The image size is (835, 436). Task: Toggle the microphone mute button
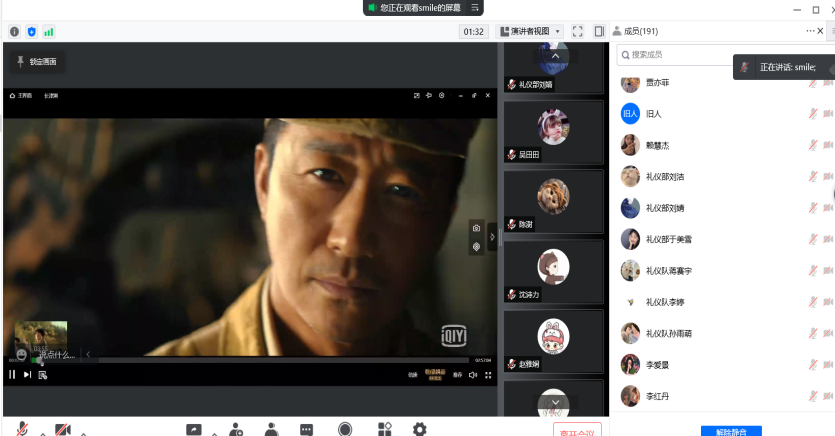pos(22,429)
